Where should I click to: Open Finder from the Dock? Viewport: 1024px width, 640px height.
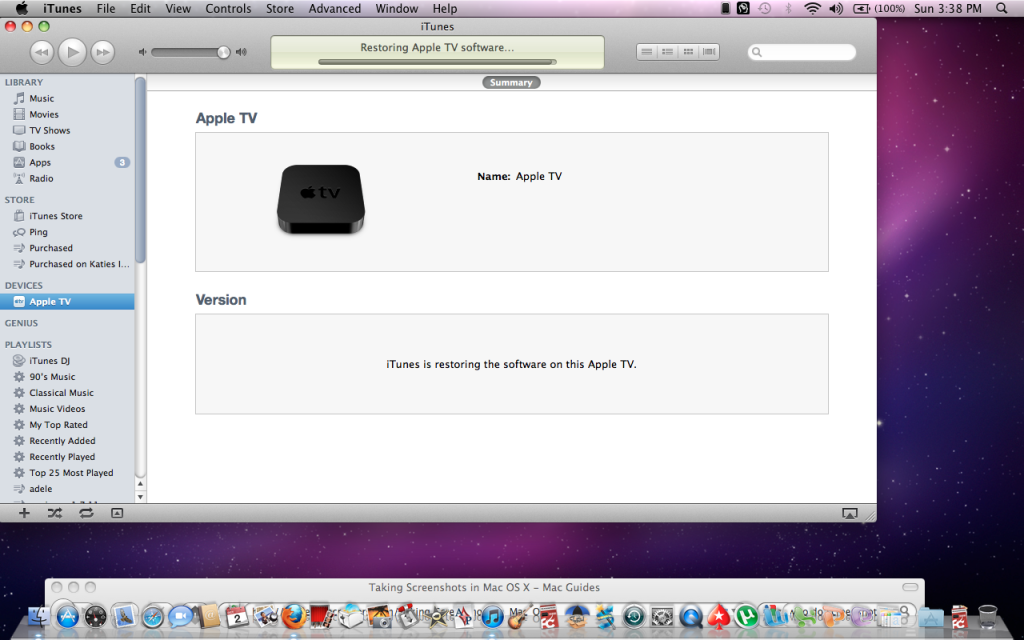pos(39,618)
